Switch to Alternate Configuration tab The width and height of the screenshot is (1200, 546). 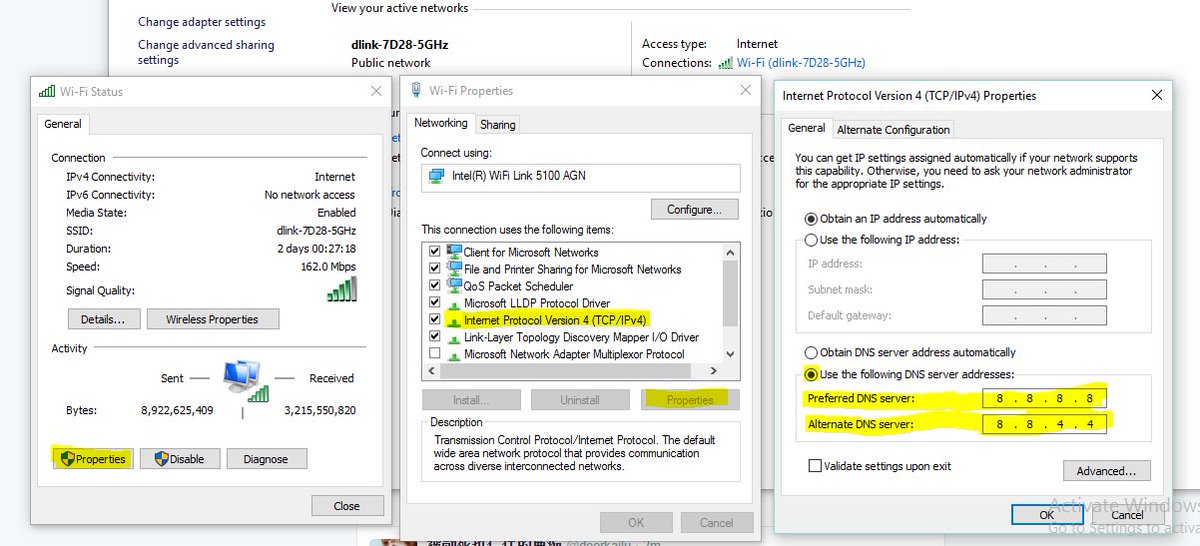[x=893, y=130]
